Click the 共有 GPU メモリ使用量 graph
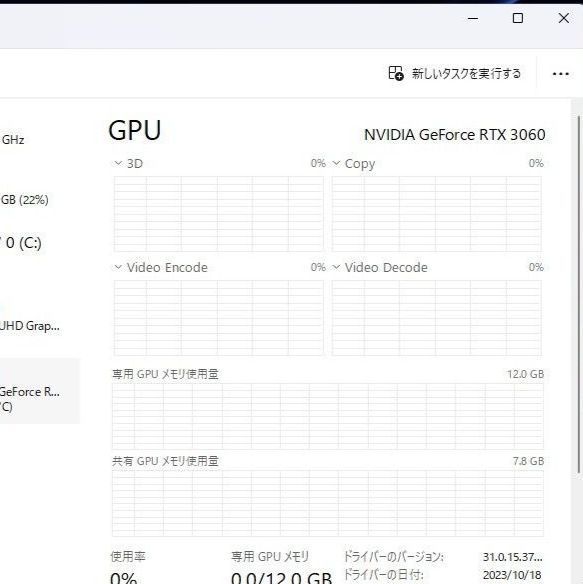 pos(328,503)
